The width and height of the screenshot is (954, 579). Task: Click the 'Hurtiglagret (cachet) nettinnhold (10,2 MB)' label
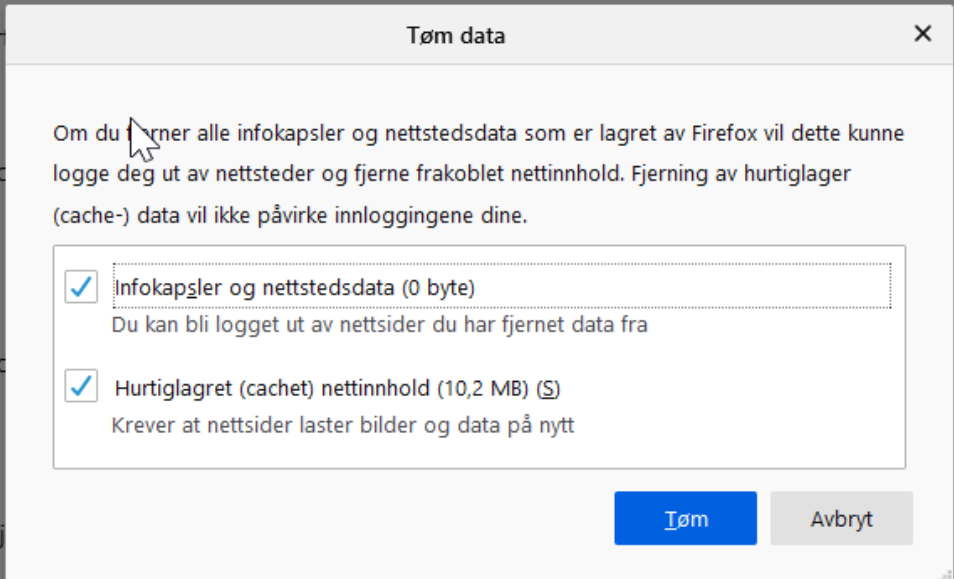click(x=322, y=387)
